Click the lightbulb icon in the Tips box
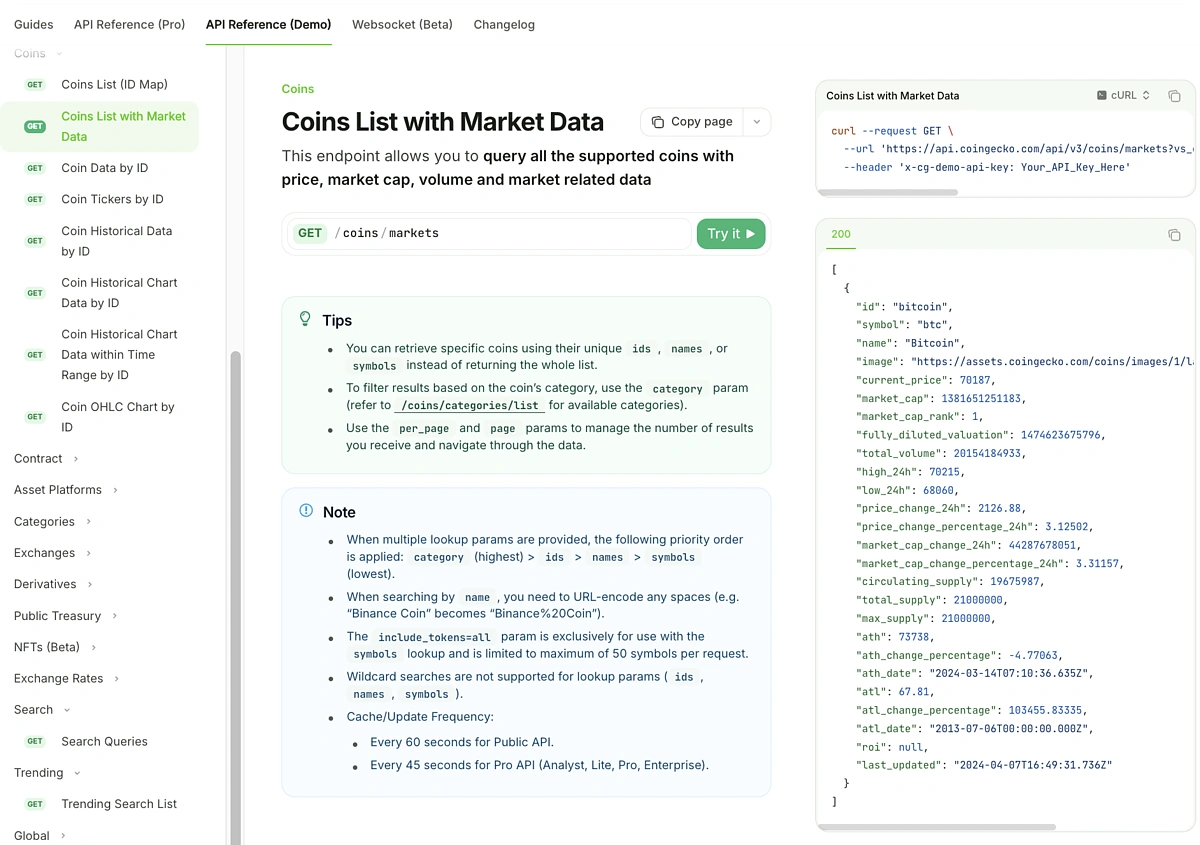 pos(305,317)
